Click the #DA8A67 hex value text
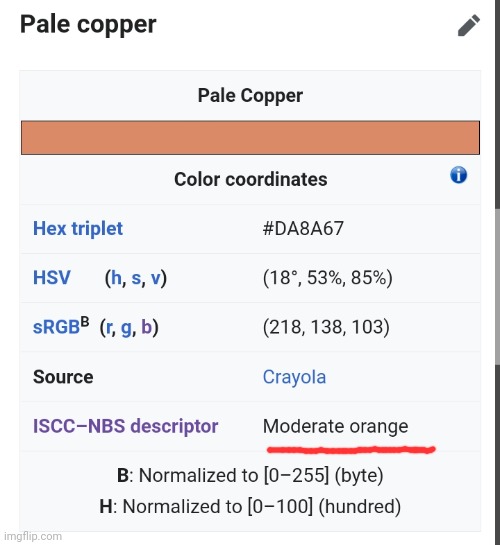This screenshot has height=545, width=500. [303, 229]
